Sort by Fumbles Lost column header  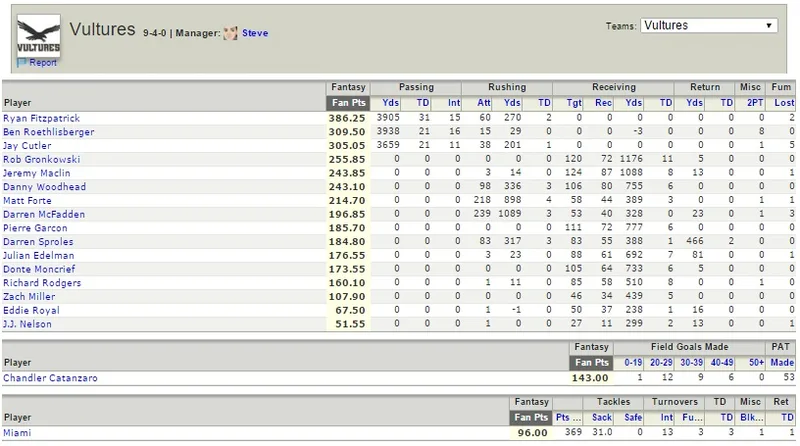tap(784, 103)
